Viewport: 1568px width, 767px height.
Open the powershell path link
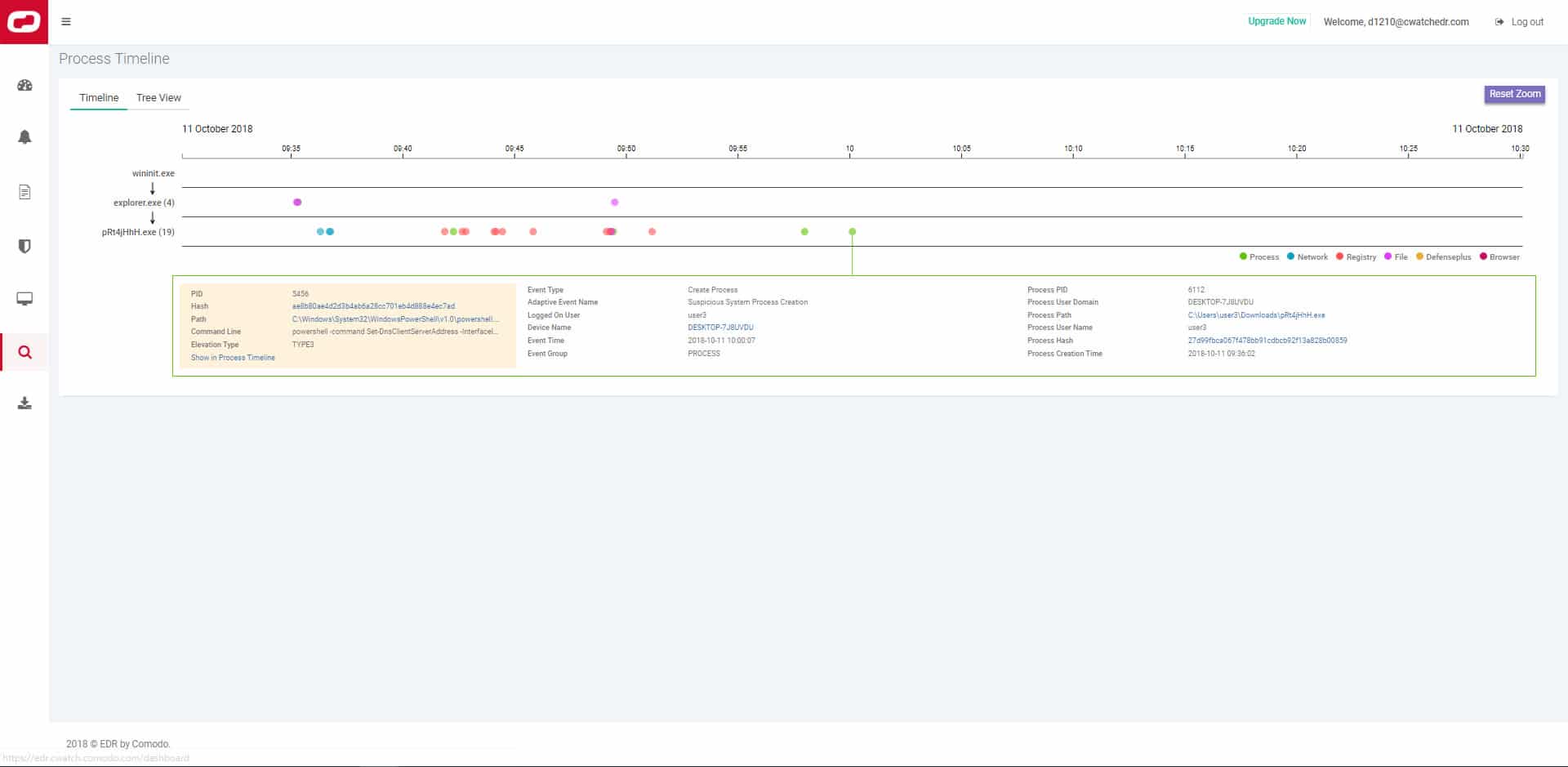tap(395, 319)
